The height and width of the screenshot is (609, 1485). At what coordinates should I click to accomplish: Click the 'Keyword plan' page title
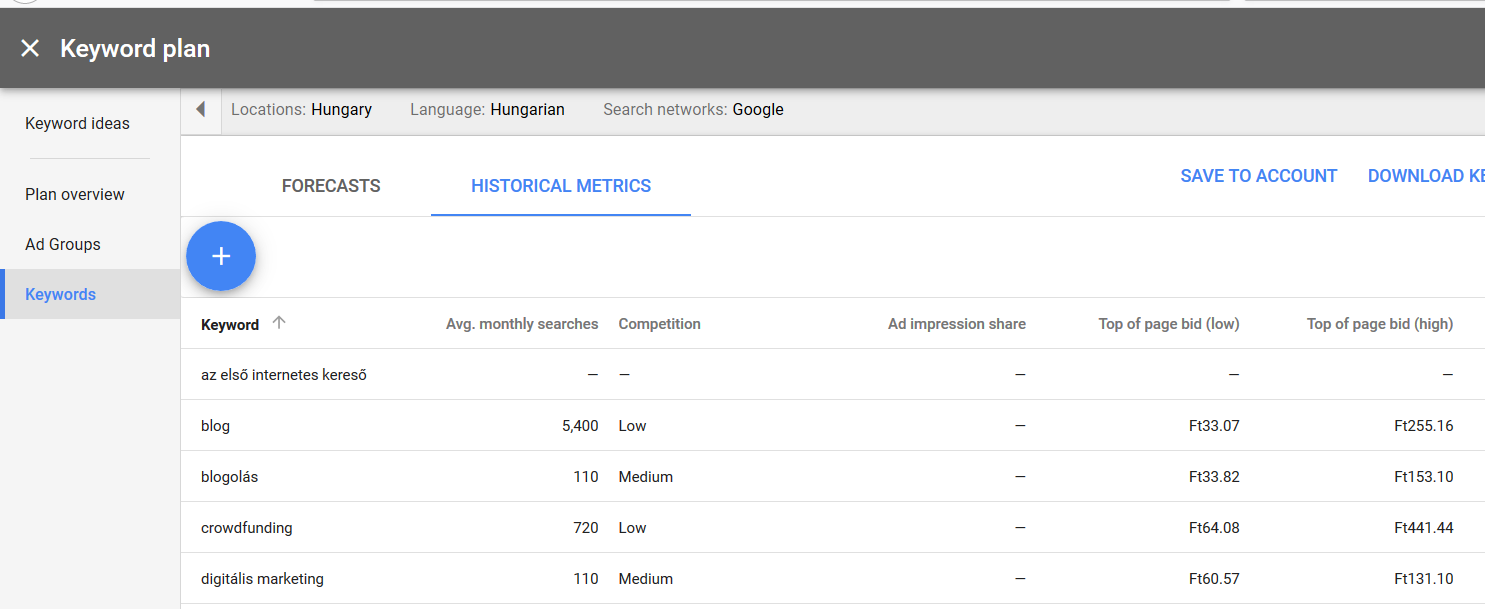135,48
